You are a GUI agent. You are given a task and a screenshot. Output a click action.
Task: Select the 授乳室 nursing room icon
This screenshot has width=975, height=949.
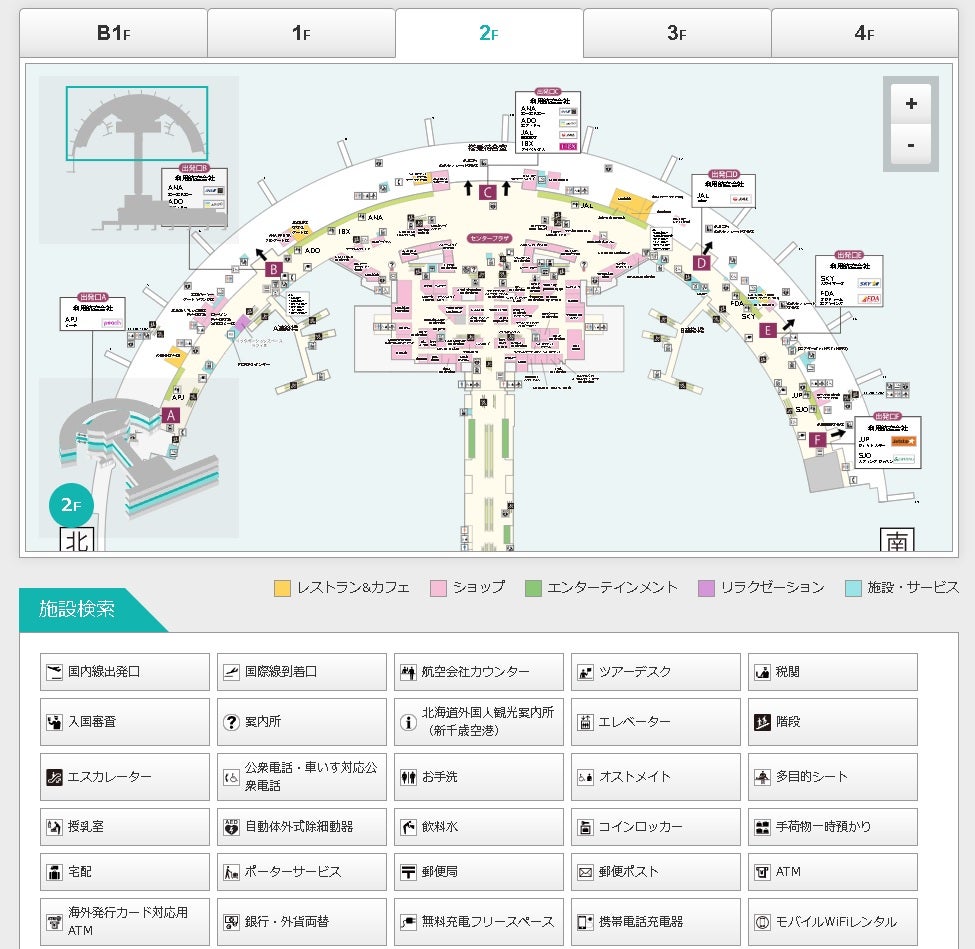pyautogui.click(x=123, y=826)
